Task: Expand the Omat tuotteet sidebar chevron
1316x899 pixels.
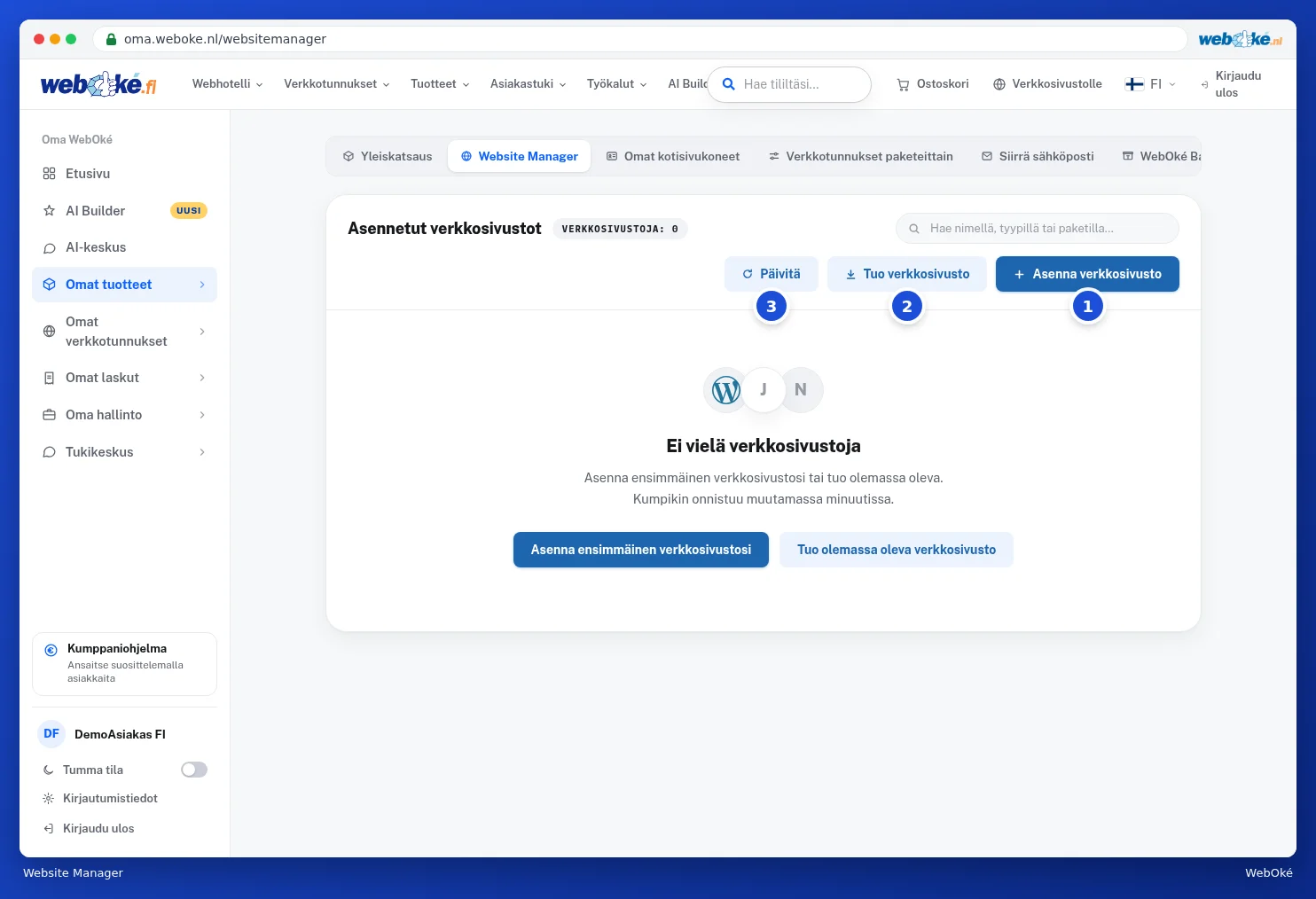Action: click(202, 285)
